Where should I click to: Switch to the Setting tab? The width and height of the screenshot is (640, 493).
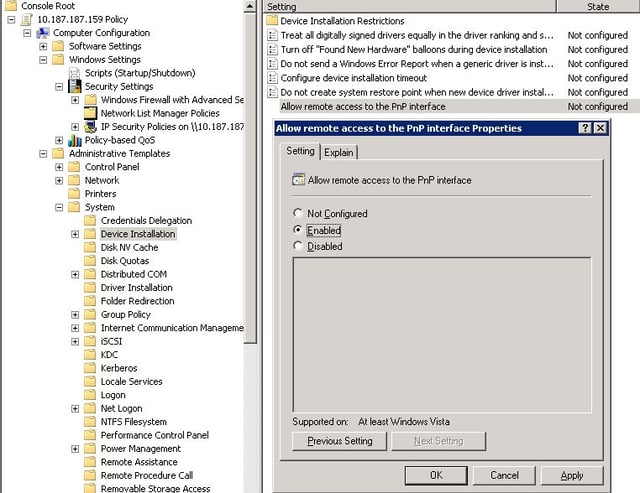tap(300, 151)
